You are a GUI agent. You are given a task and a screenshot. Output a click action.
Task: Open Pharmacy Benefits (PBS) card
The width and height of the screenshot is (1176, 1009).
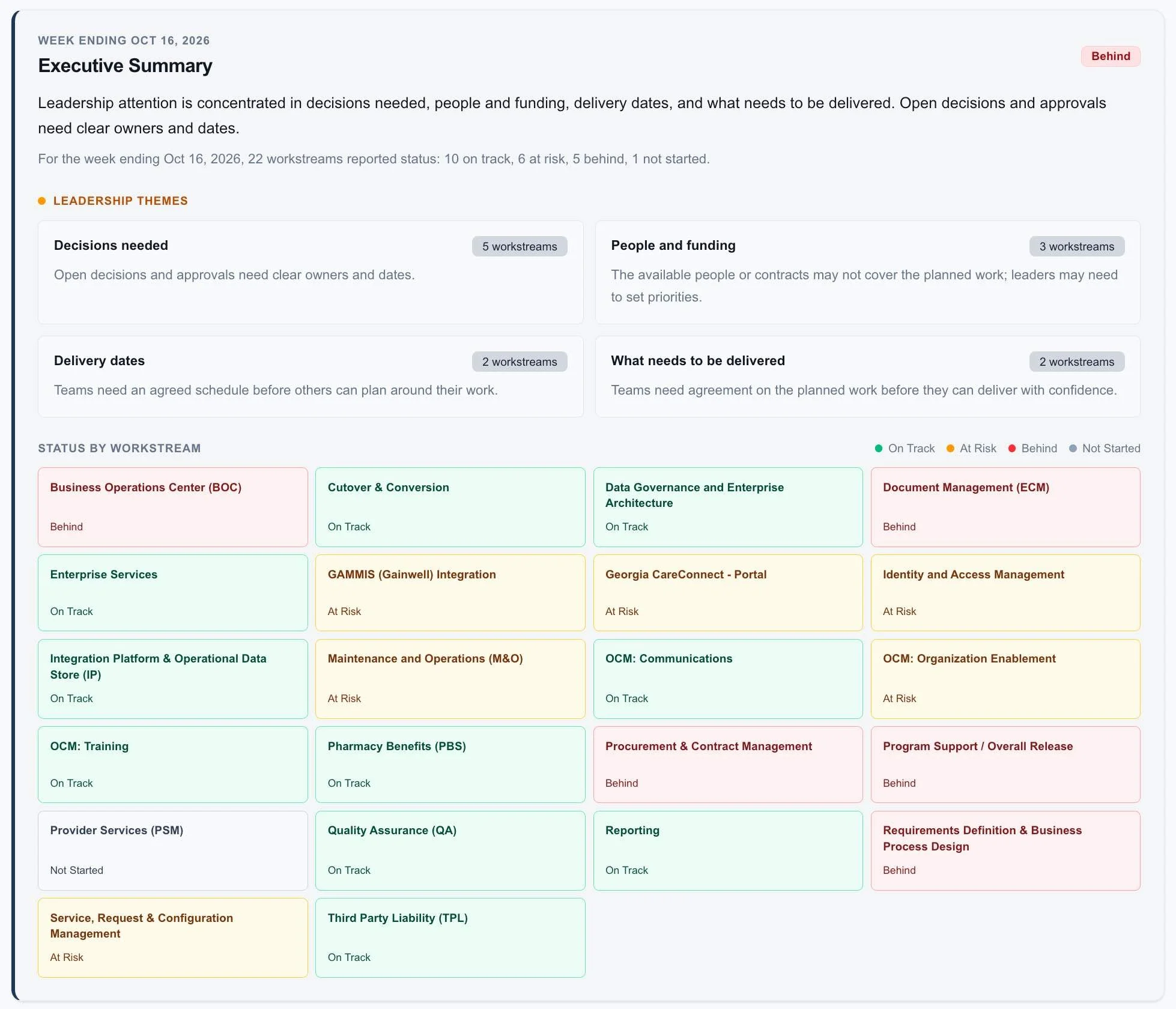[x=450, y=765]
